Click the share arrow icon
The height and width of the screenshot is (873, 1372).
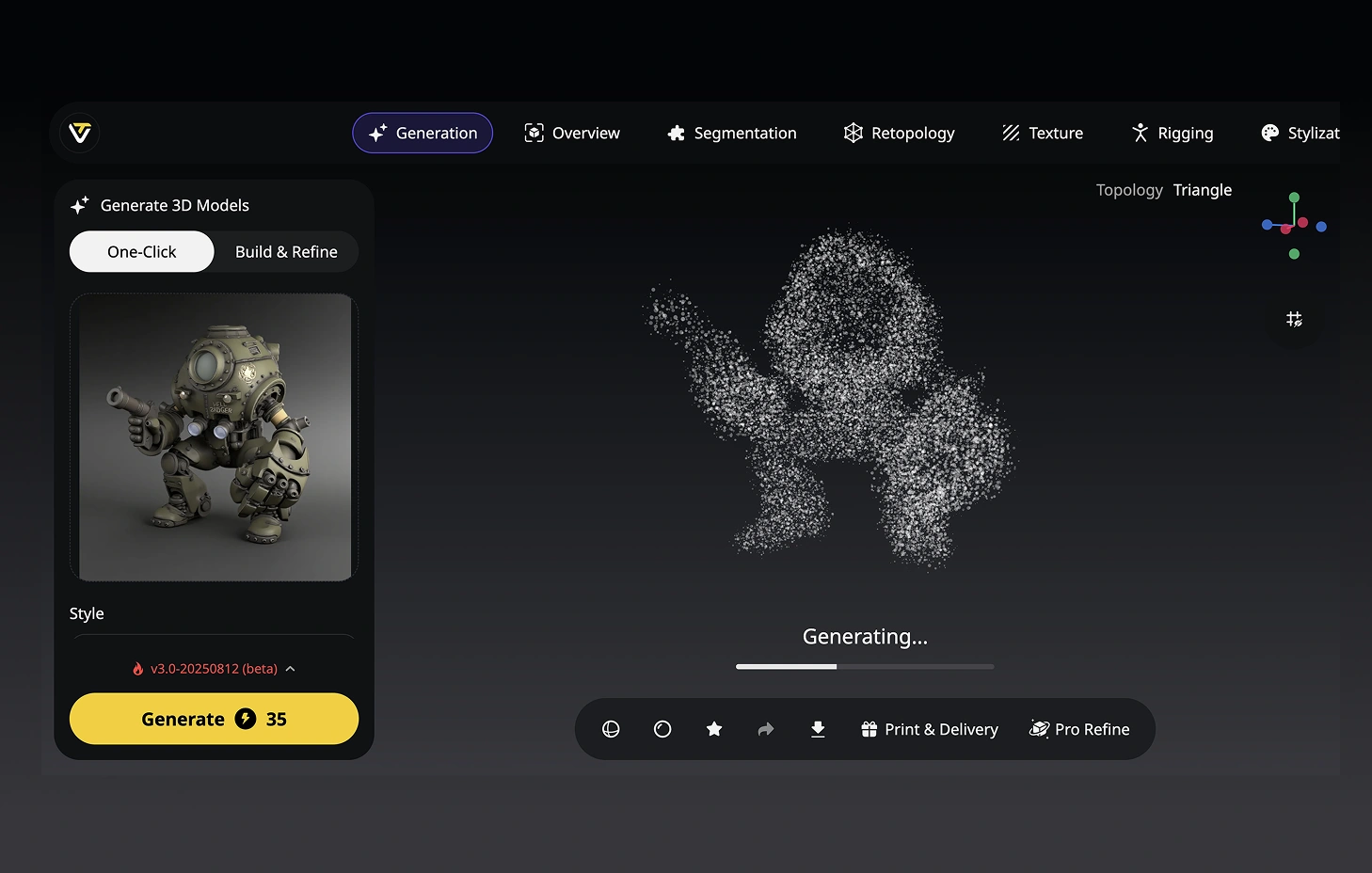click(x=766, y=729)
